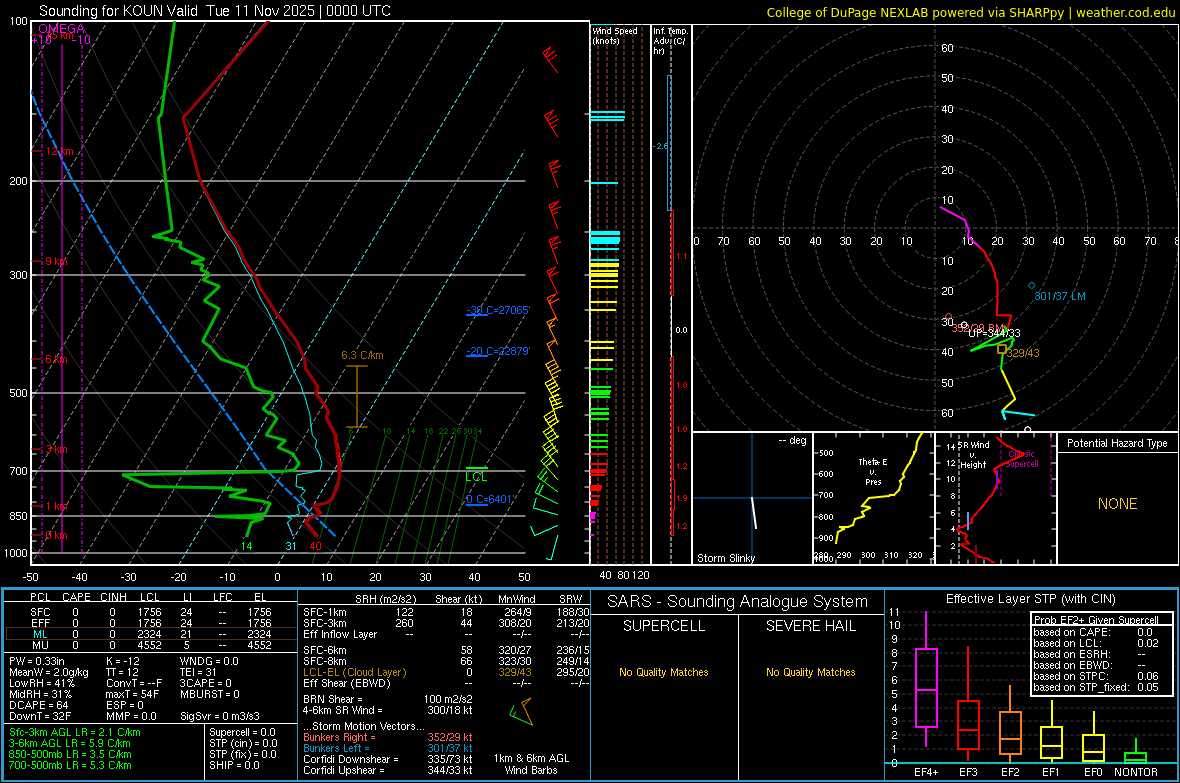This screenshot has height=783, width=1180.
Task: Click the 'Wind Speed (knots)' header
Action: pyautogui.click(x=615, y=35)
